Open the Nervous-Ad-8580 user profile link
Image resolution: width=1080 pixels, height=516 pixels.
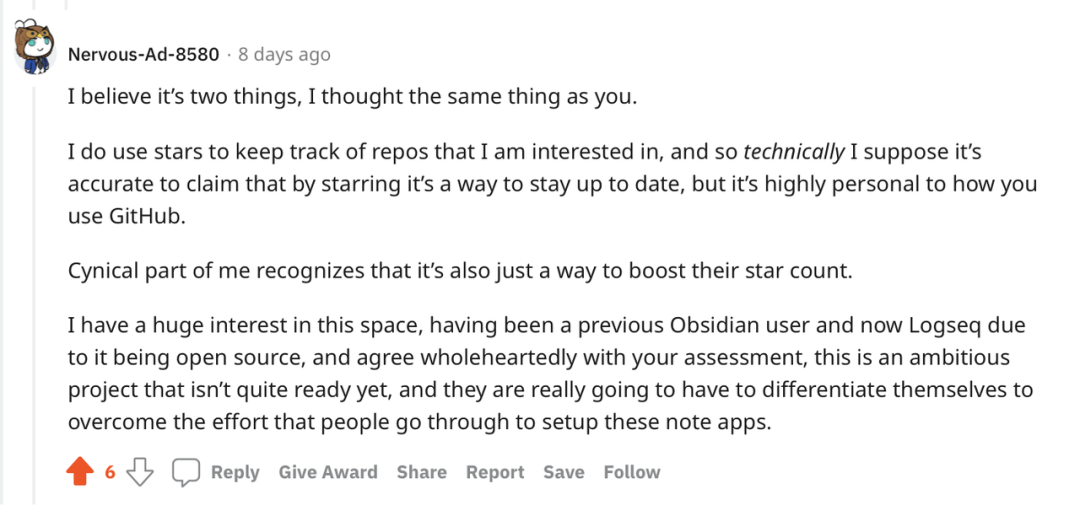click(x=143, y=54)
